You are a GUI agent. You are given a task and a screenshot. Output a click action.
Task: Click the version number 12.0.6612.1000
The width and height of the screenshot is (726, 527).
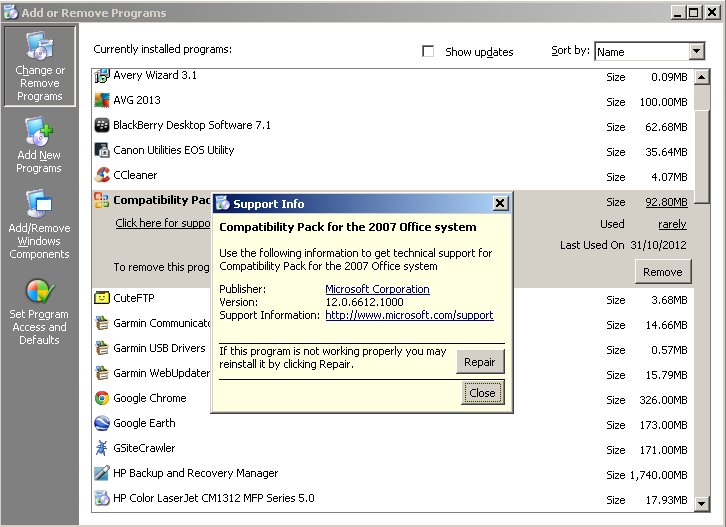[364, 302]
